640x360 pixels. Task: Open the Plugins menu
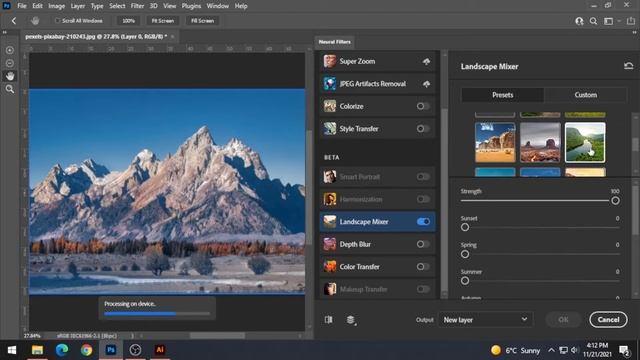(x=191, y=6)
